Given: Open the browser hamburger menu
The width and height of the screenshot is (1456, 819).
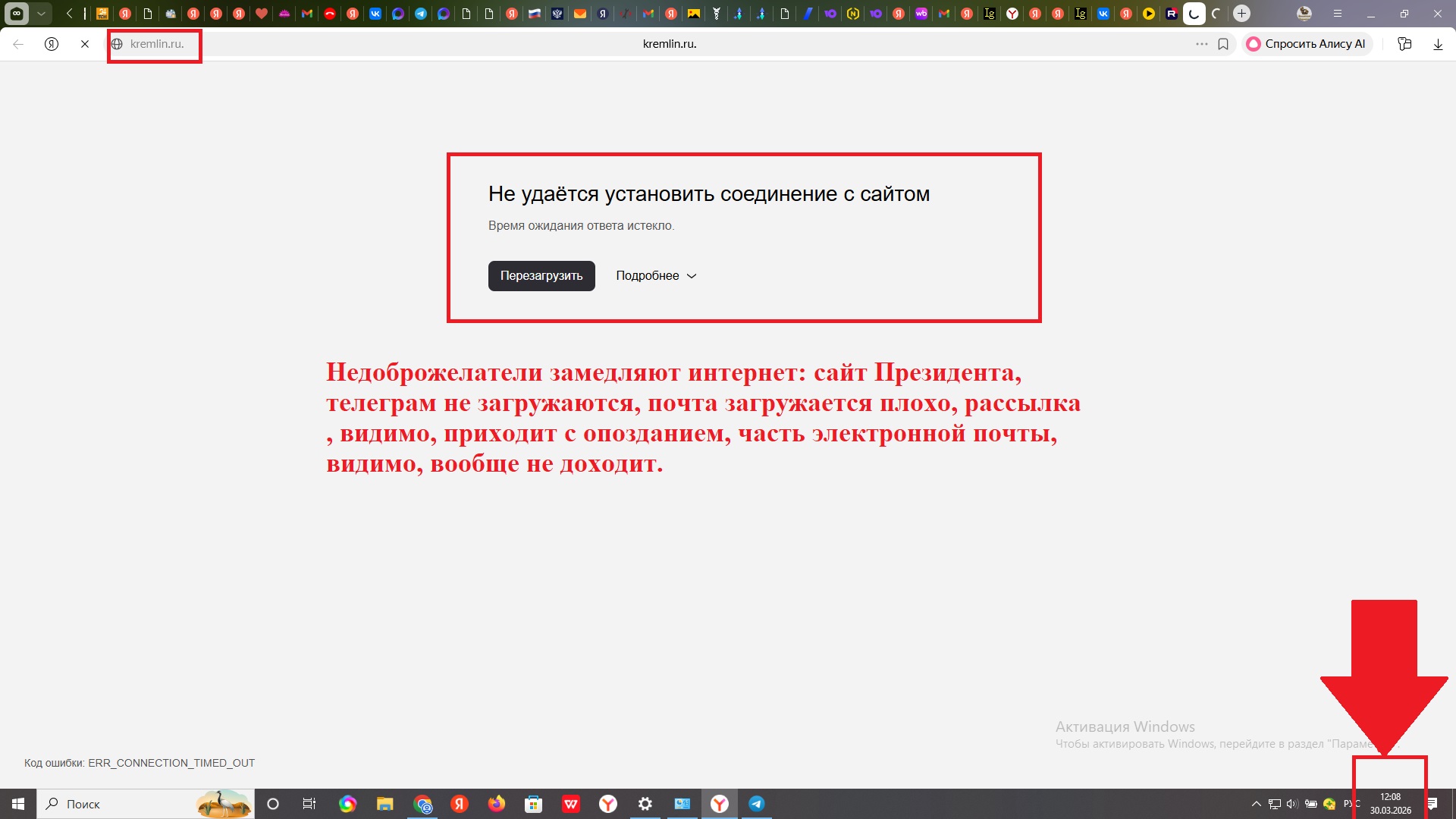Looking at the screenshot, I should [x=1338, y=13].
